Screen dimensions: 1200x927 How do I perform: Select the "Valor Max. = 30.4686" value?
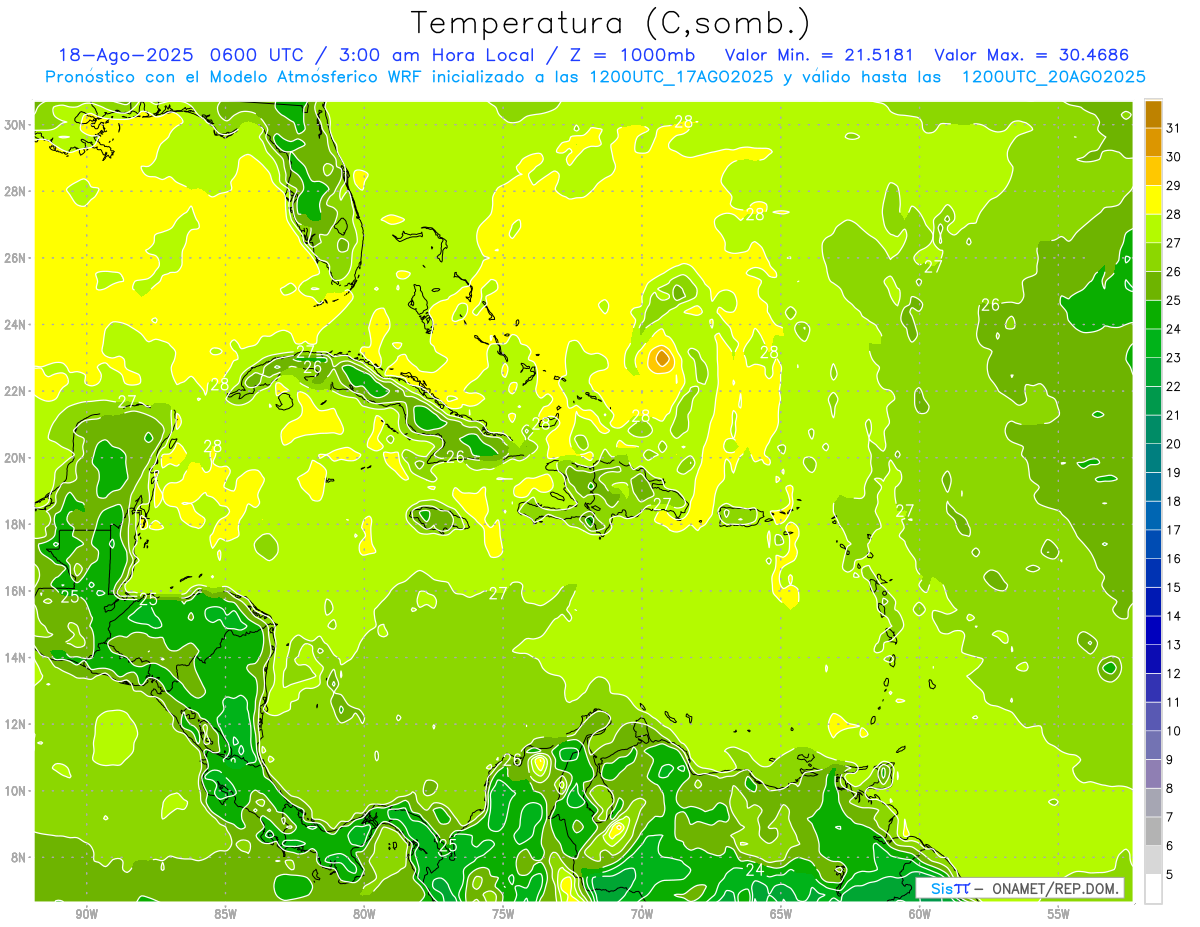1031,55
